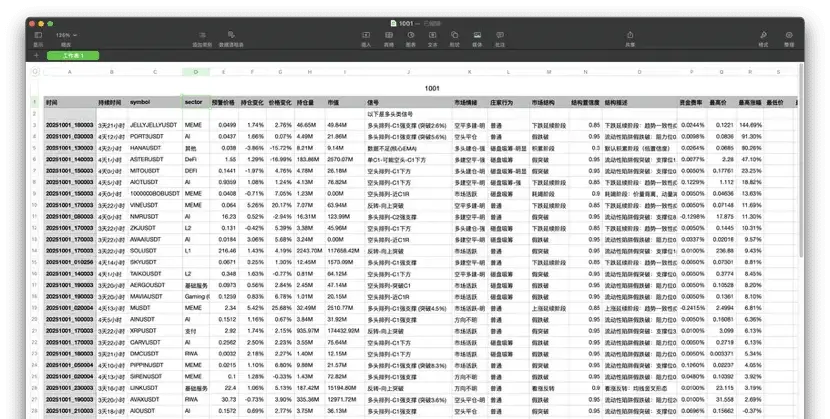Viewport: 830px width, 419px height.
Task: Click the sector column header cell
Action: tap(196, 102)
